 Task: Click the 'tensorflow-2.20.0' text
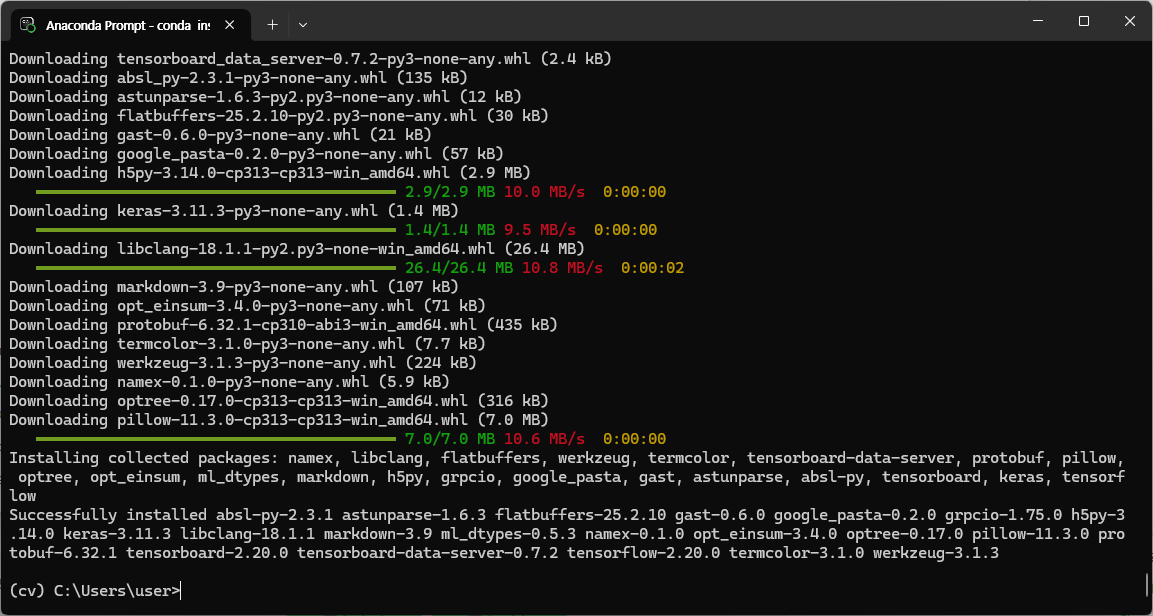[x=644, y=553]
